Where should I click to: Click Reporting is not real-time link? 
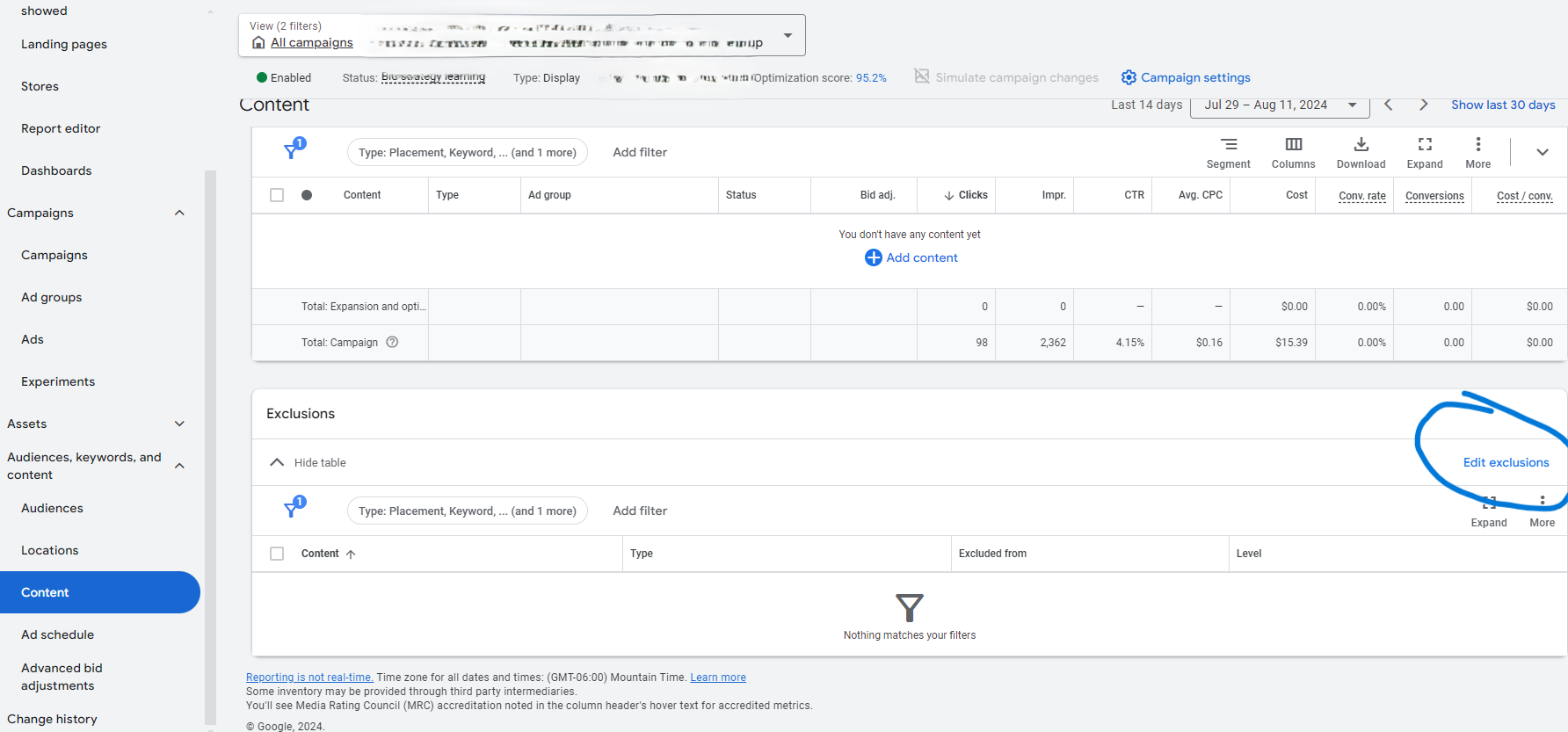click(309, 678)
